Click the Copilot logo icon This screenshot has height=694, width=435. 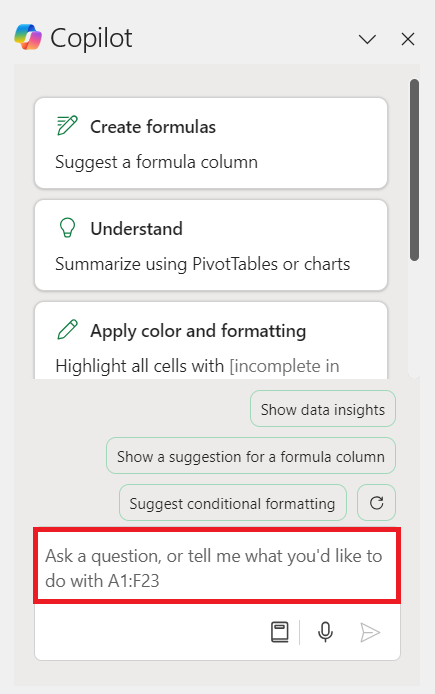coord(28,37)
